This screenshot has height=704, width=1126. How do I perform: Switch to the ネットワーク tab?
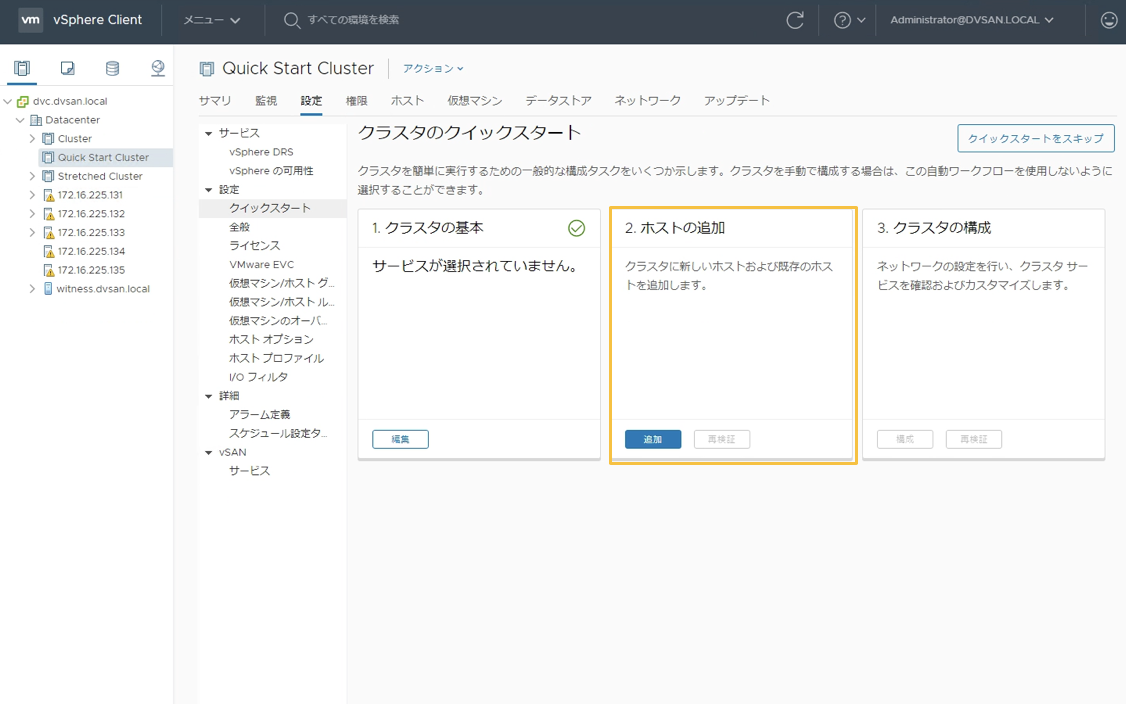coord(647,101)
